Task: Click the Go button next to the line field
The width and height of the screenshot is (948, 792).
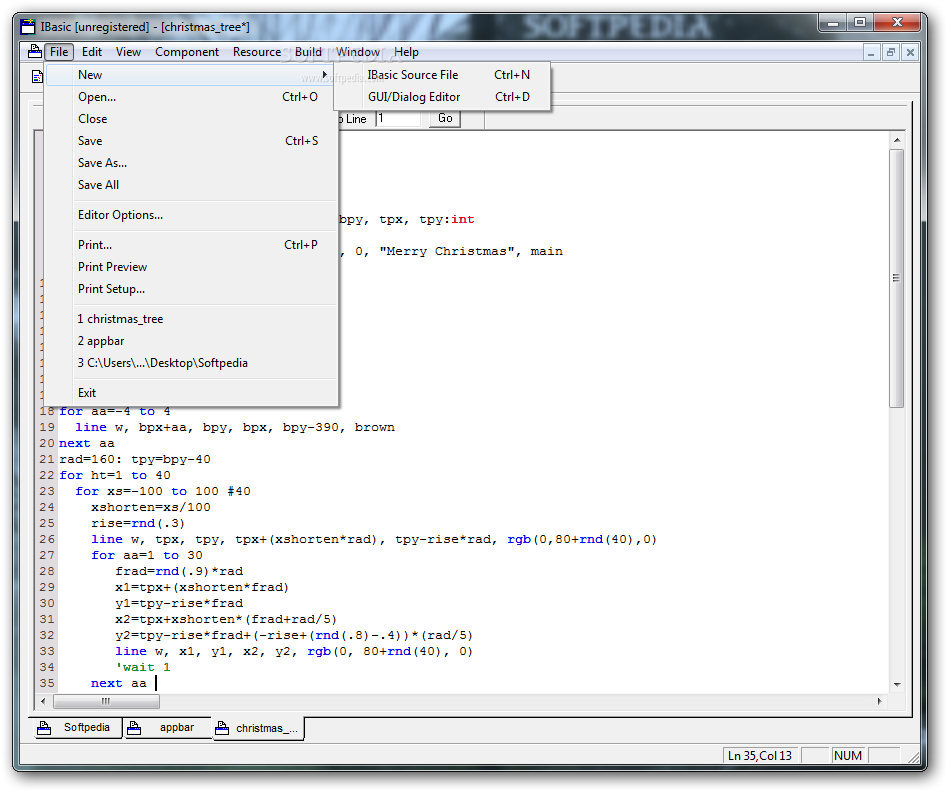Action: [x=445, y=118]
